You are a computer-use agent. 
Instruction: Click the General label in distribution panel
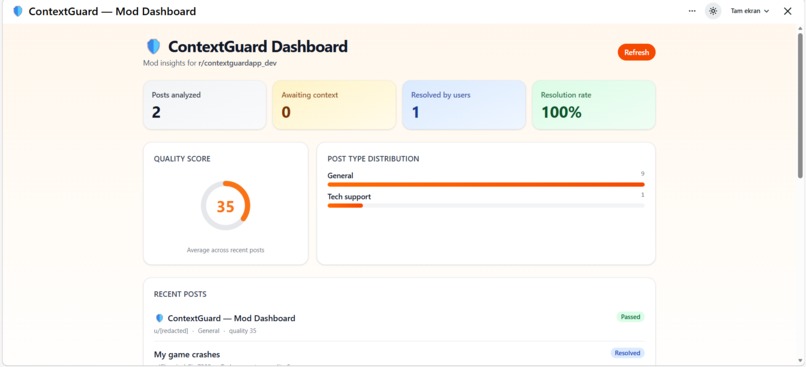point(340,176)
